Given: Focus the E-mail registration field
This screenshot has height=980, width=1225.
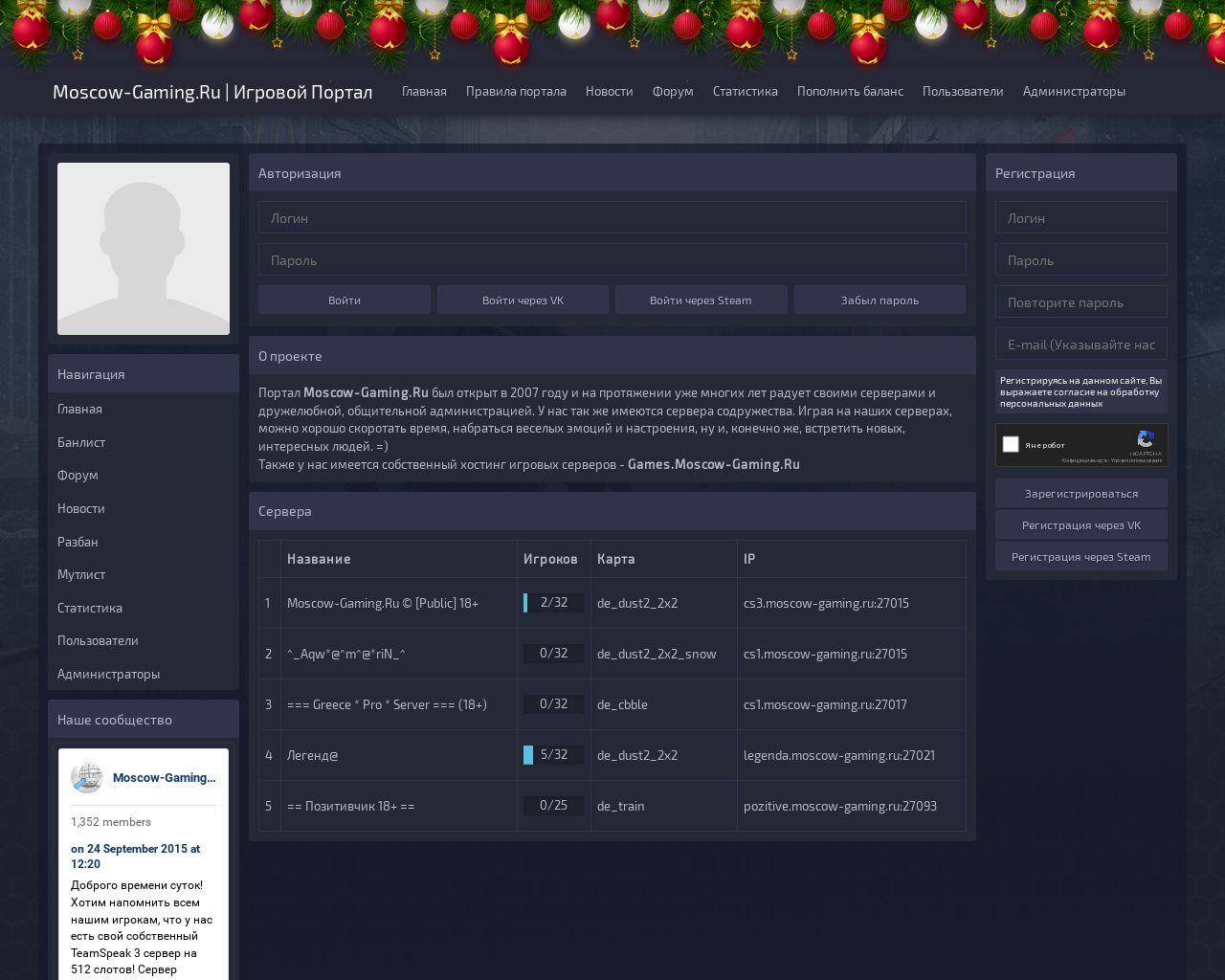Looking at the screenshot, I should click(x=1081, y=344).
